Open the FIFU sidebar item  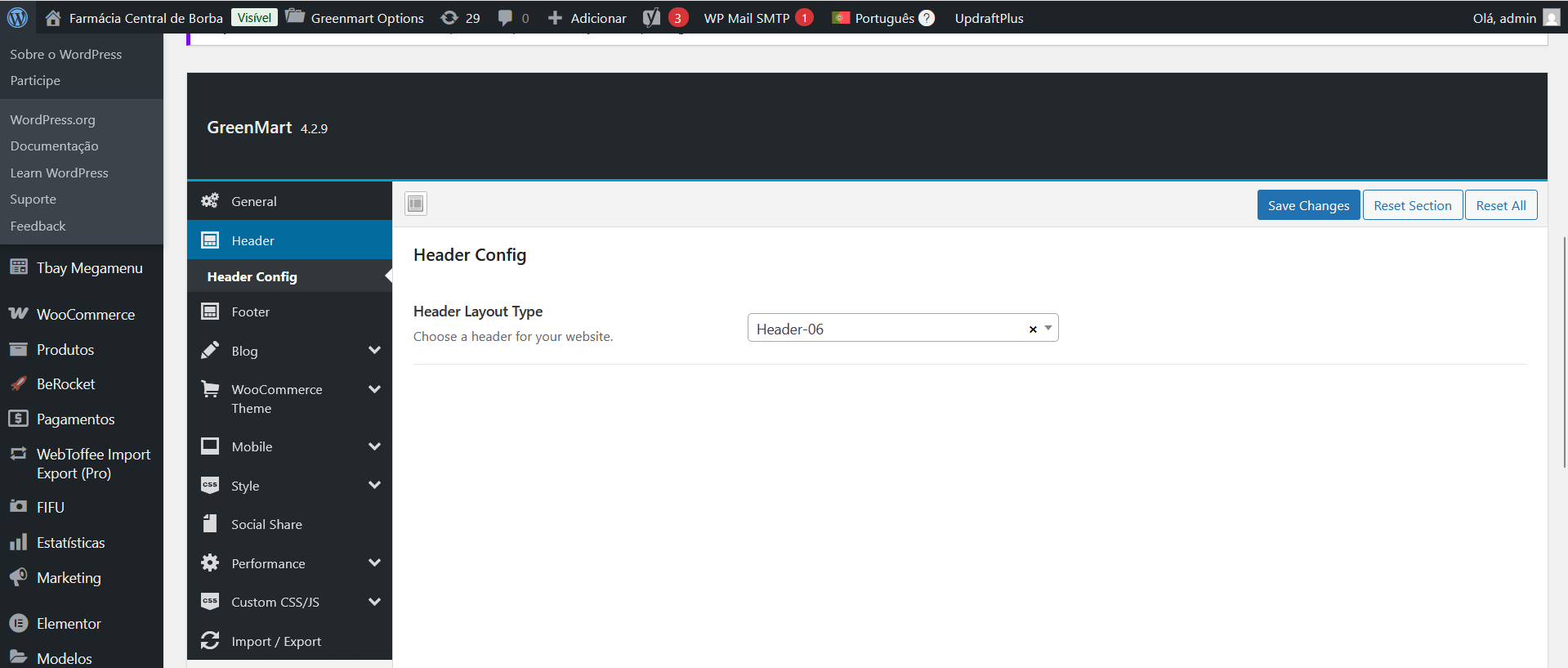(x=50, y=507)
